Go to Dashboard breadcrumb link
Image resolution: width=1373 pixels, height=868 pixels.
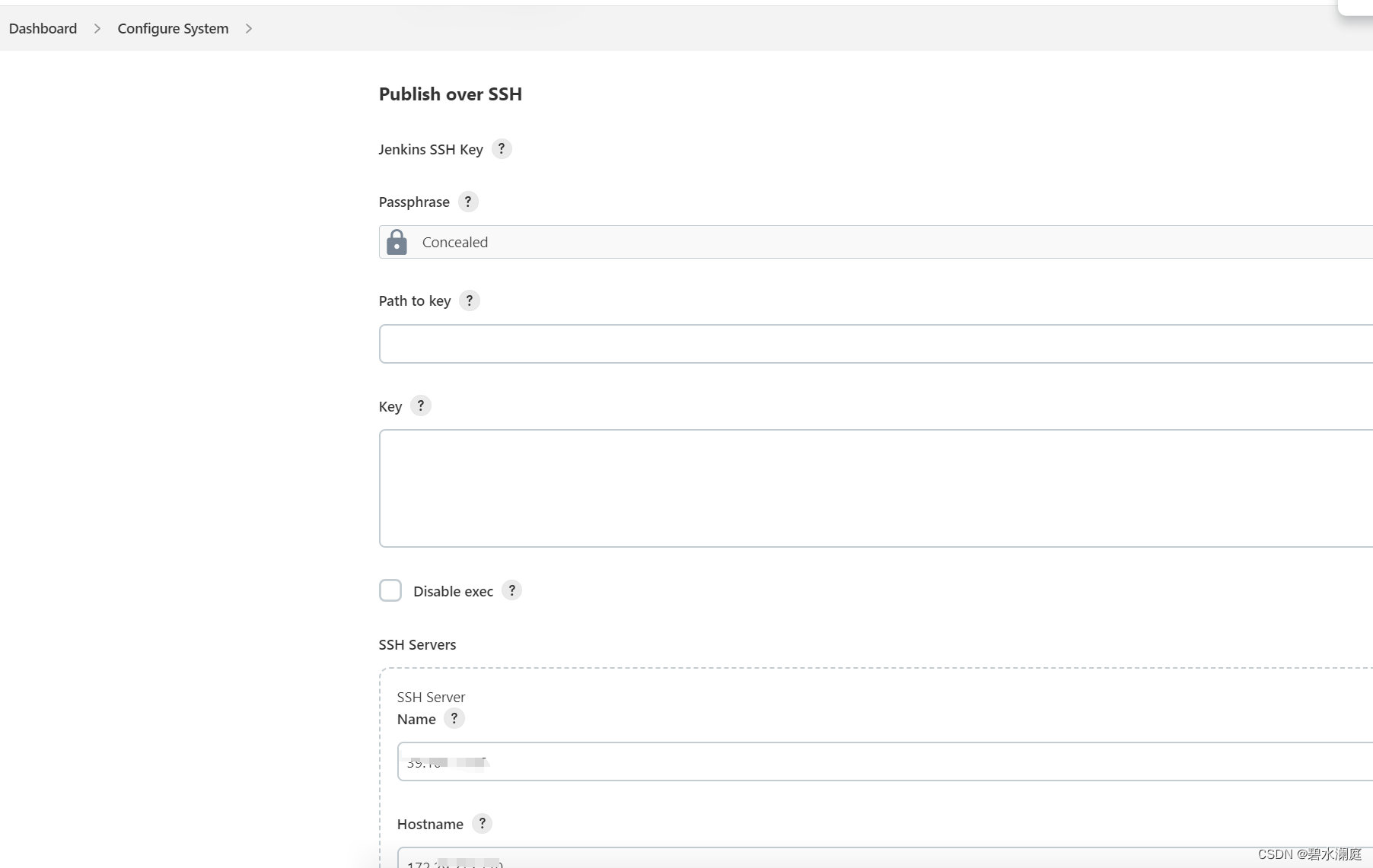(x=43, y=28)
